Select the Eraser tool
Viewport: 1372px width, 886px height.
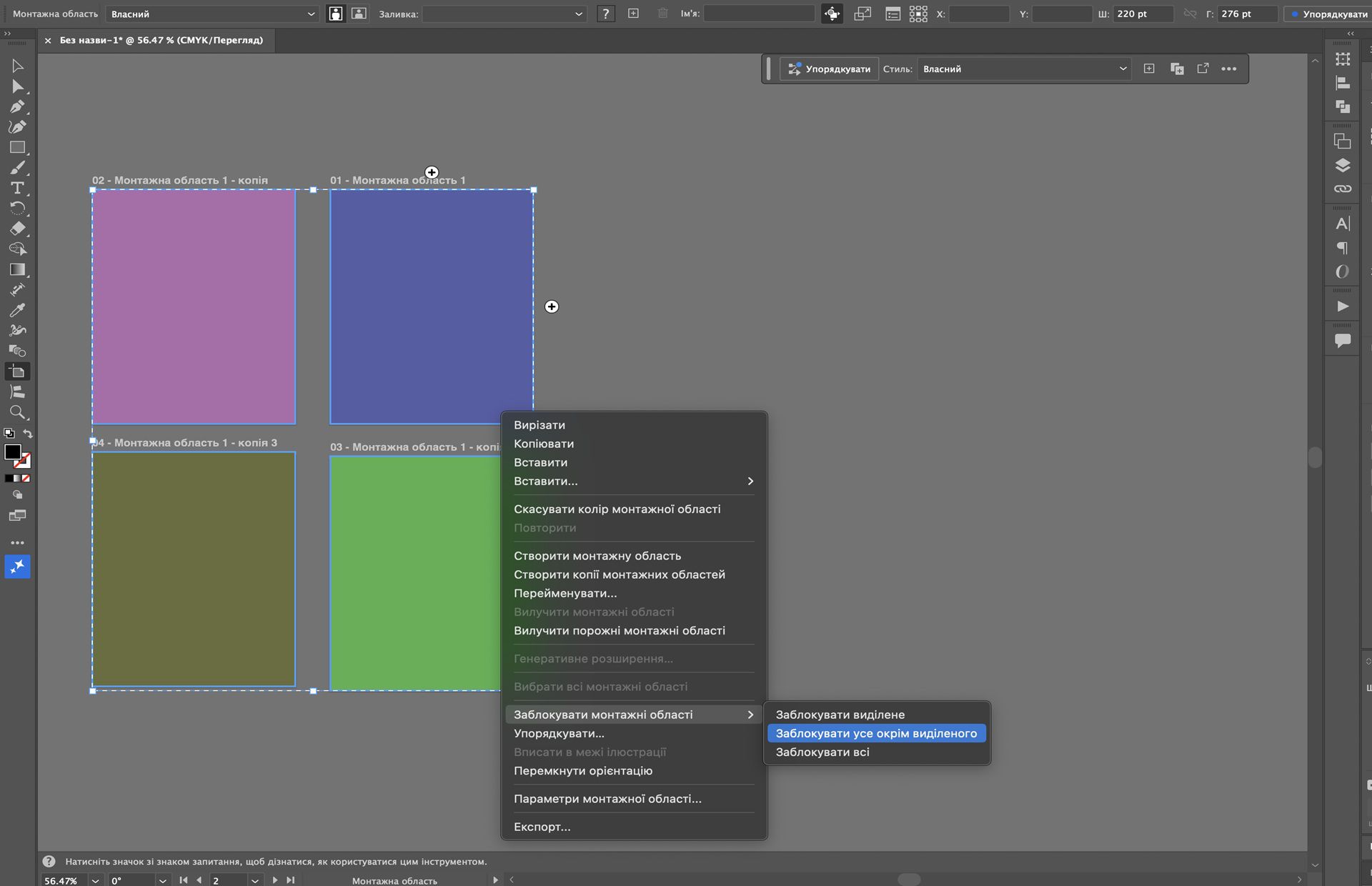tap(17, 229)
